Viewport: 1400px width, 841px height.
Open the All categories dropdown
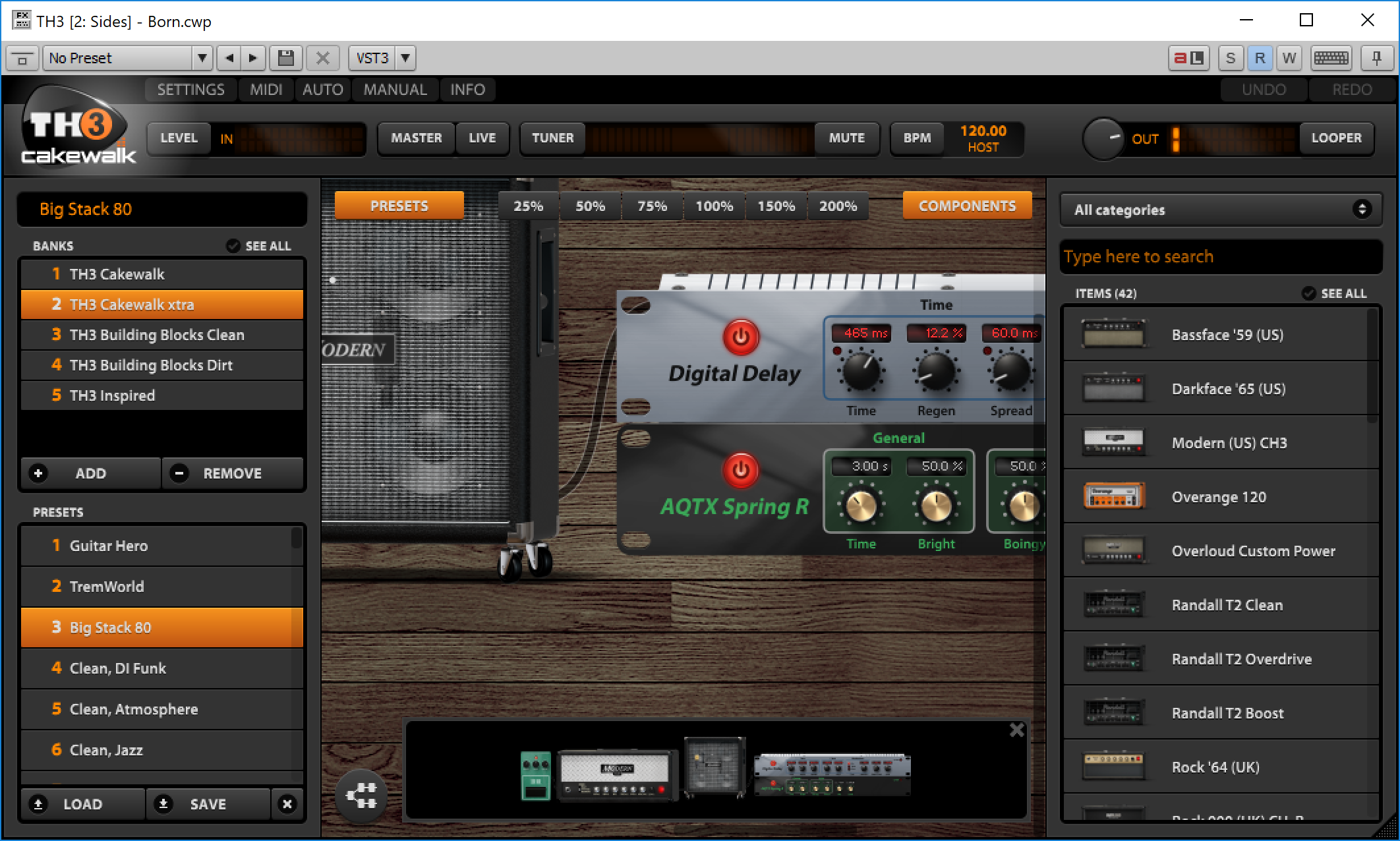(1220, 210)
